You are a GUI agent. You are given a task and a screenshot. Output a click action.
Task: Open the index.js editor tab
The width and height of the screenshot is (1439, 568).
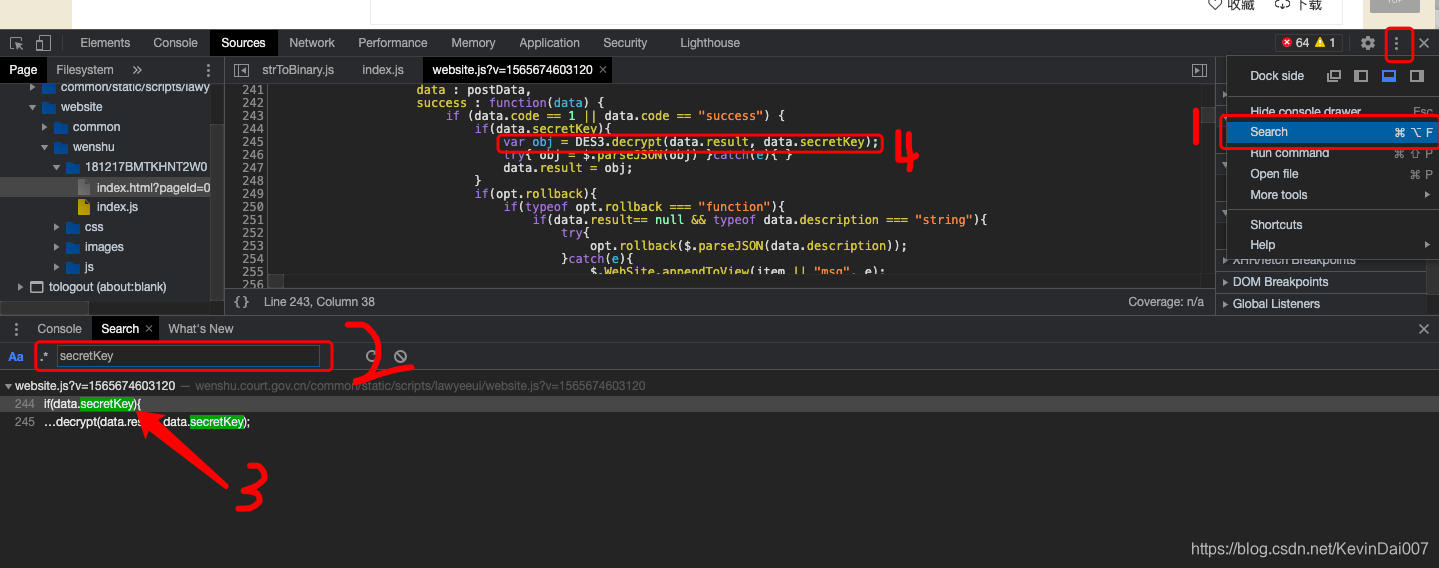[x=383, y=70]
